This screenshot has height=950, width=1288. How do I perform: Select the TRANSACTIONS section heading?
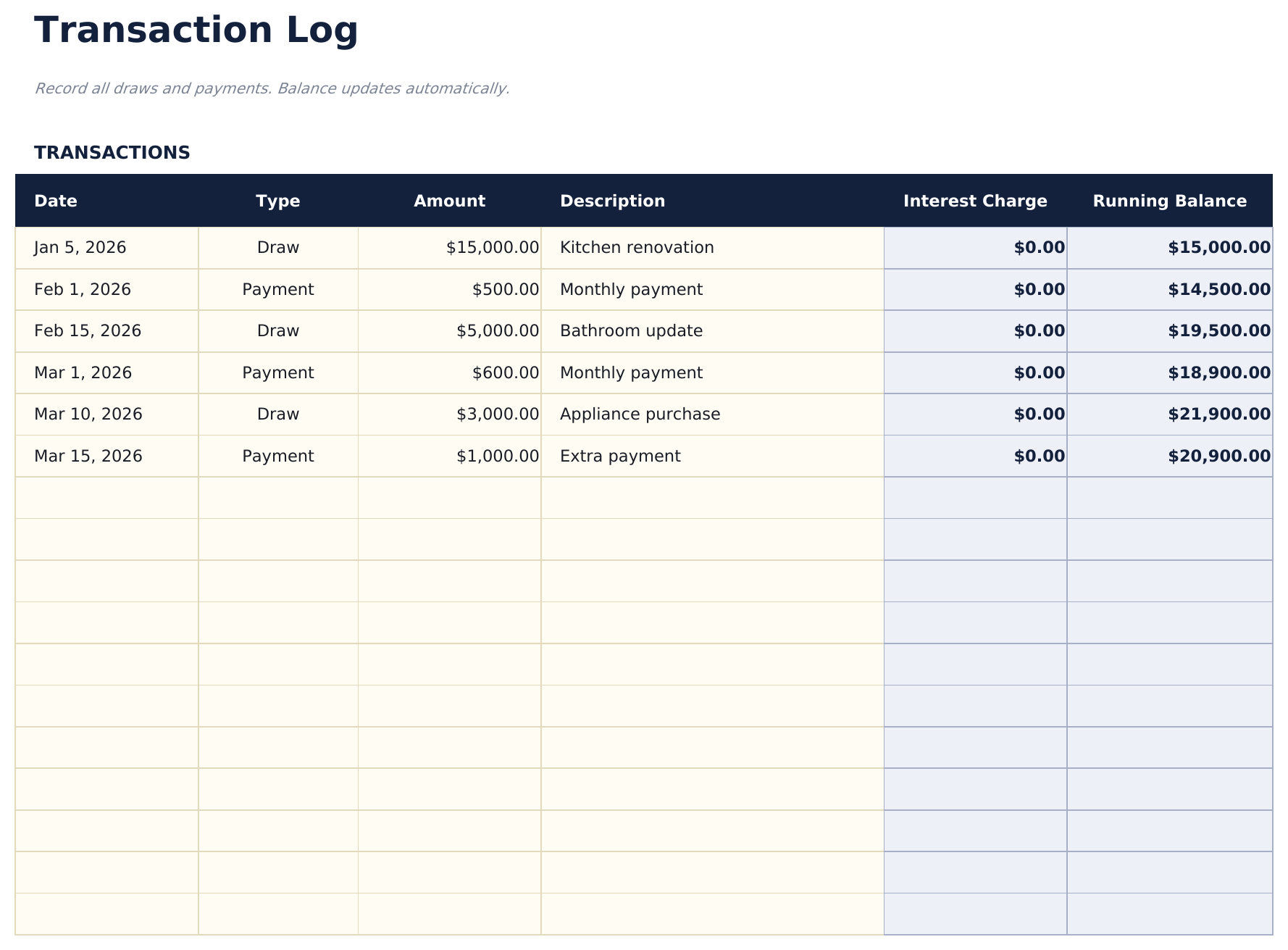pyautogui.click(x=112, y=153)
